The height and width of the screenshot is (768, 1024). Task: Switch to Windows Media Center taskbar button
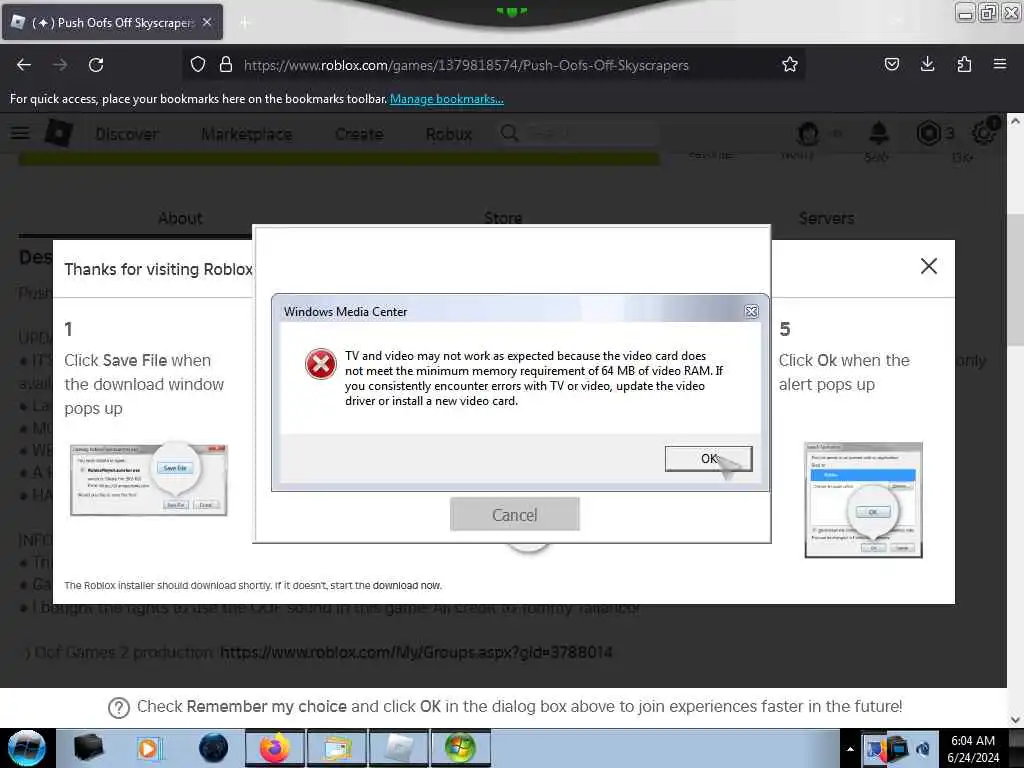point(460,748)
